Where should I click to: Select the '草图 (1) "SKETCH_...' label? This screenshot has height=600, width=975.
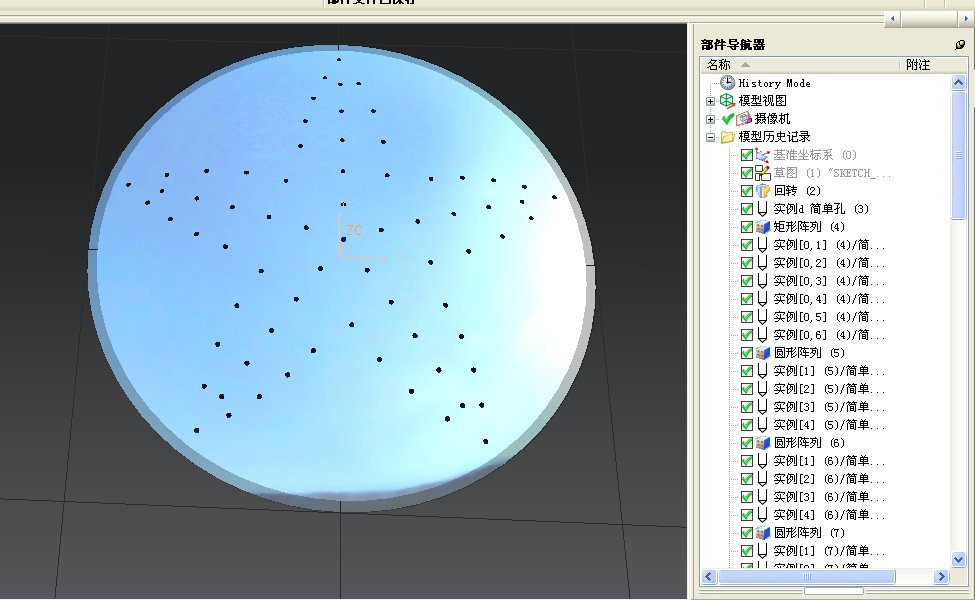point(832,173)
